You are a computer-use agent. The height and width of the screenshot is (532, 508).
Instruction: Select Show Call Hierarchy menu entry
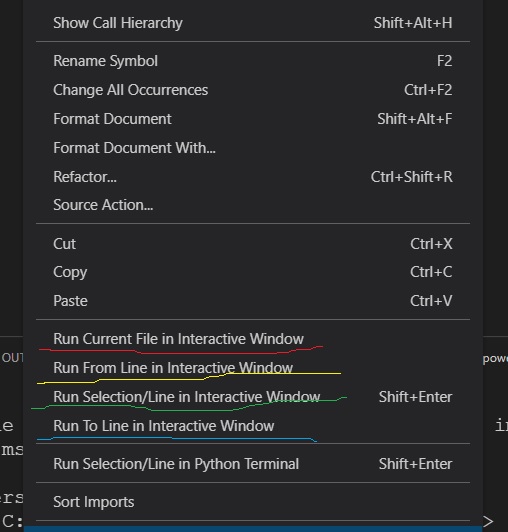point(253,23)
